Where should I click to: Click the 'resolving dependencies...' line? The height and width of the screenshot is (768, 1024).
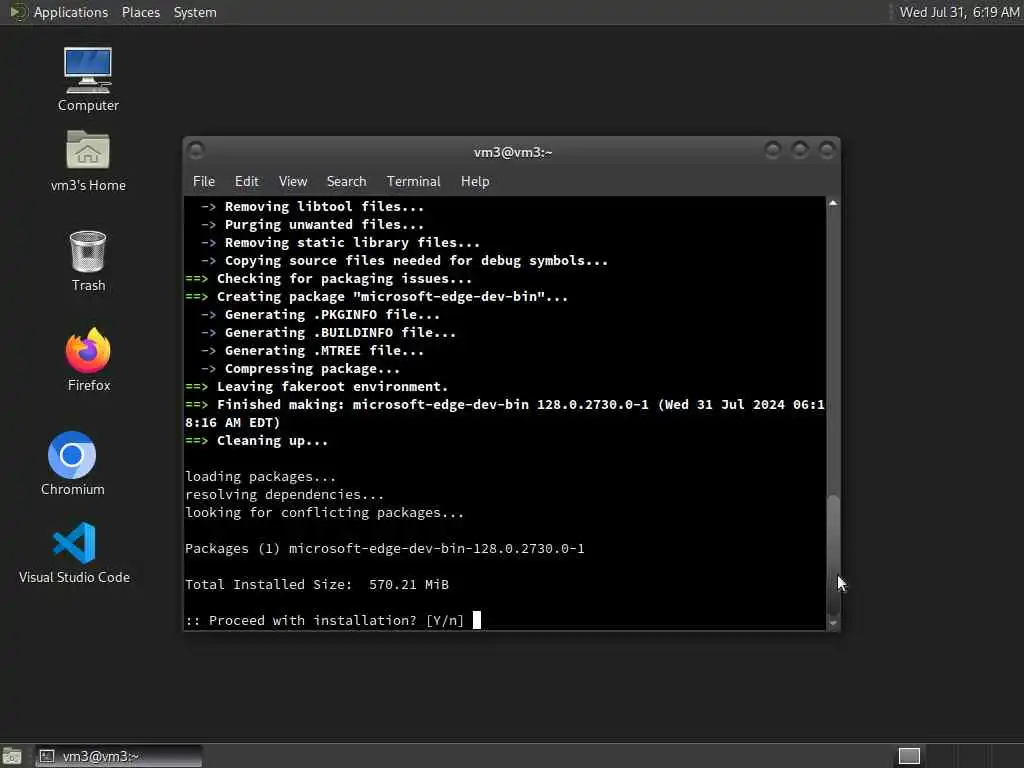point(285,494)
